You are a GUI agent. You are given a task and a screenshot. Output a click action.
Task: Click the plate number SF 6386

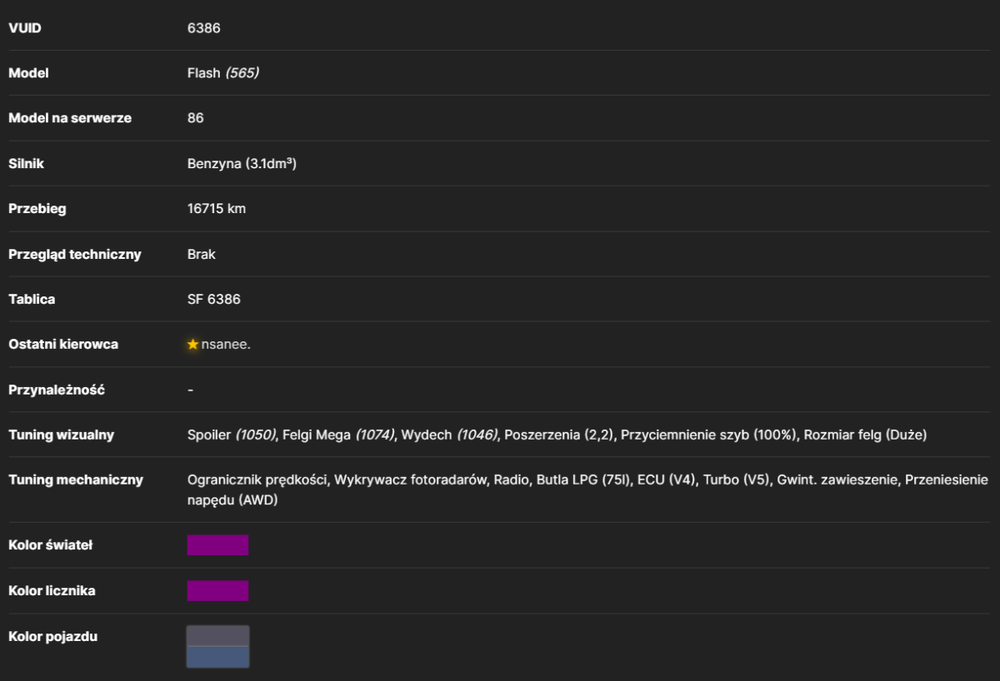coord(214,299)
